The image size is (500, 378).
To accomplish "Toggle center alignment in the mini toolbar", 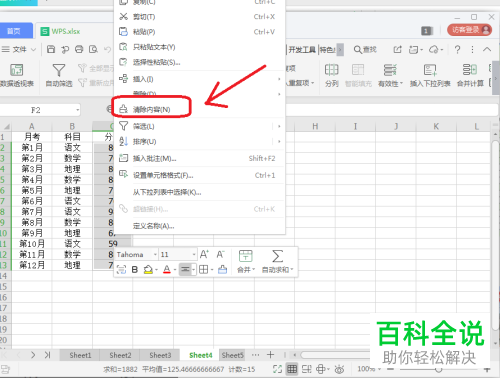I will [x=185, y=269].
